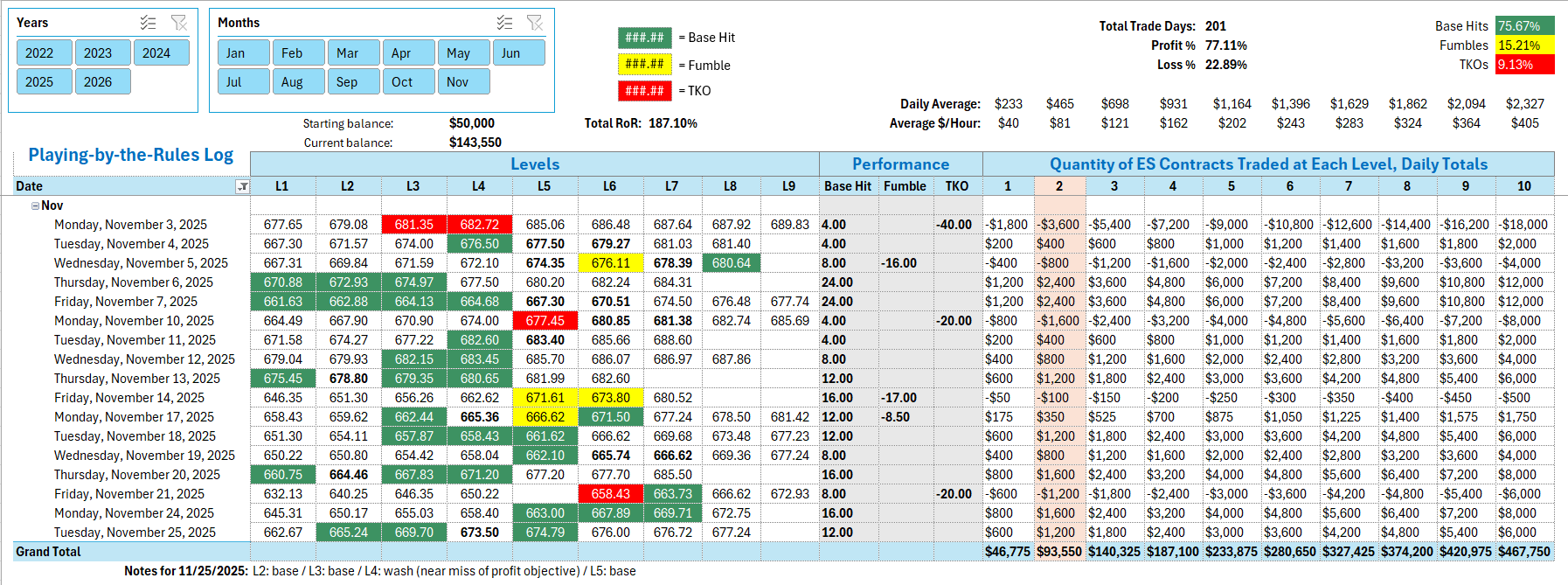Select the highlighted contract column 2 header
Viewport: 1568px width, 585px height.
click(1058, 186)
